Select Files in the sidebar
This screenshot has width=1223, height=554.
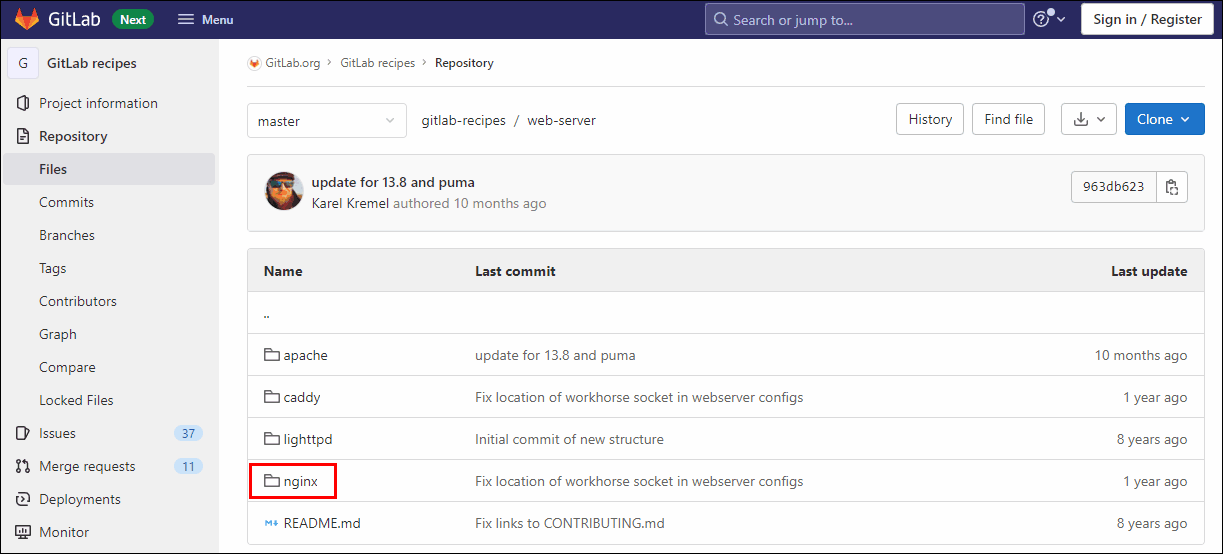click(109, 169)
